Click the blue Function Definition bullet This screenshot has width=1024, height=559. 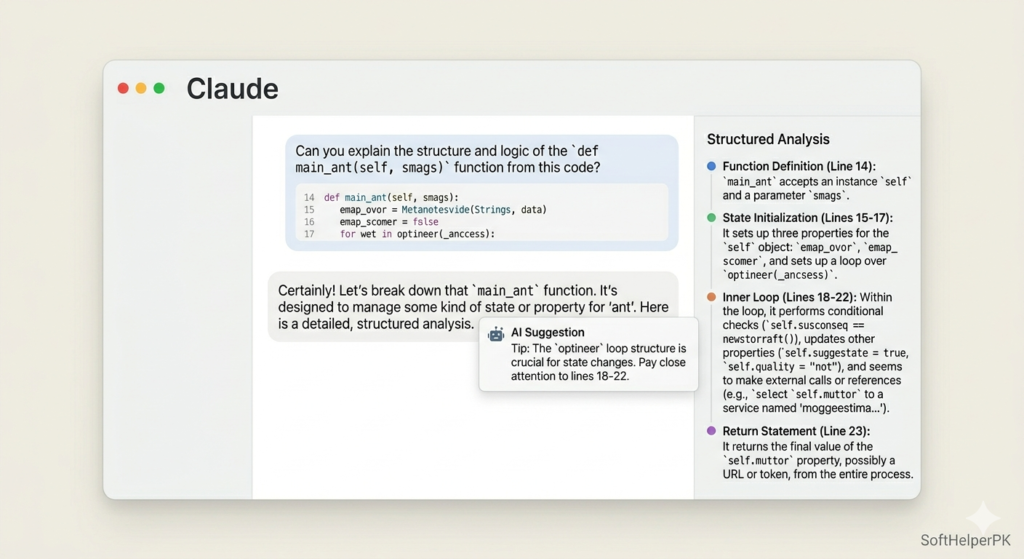tap(711, 166)
